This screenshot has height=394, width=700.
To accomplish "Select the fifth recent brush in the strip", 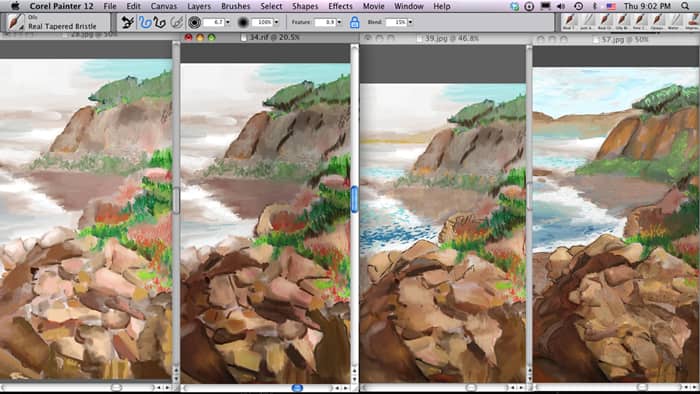I will coord(640,21).
